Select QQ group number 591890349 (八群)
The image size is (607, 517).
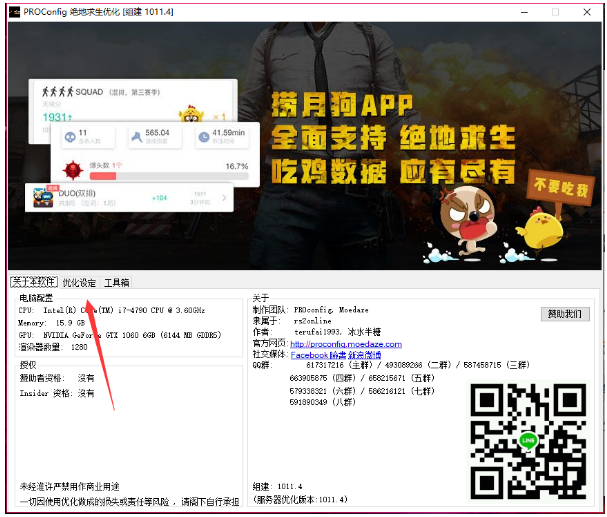322,402
